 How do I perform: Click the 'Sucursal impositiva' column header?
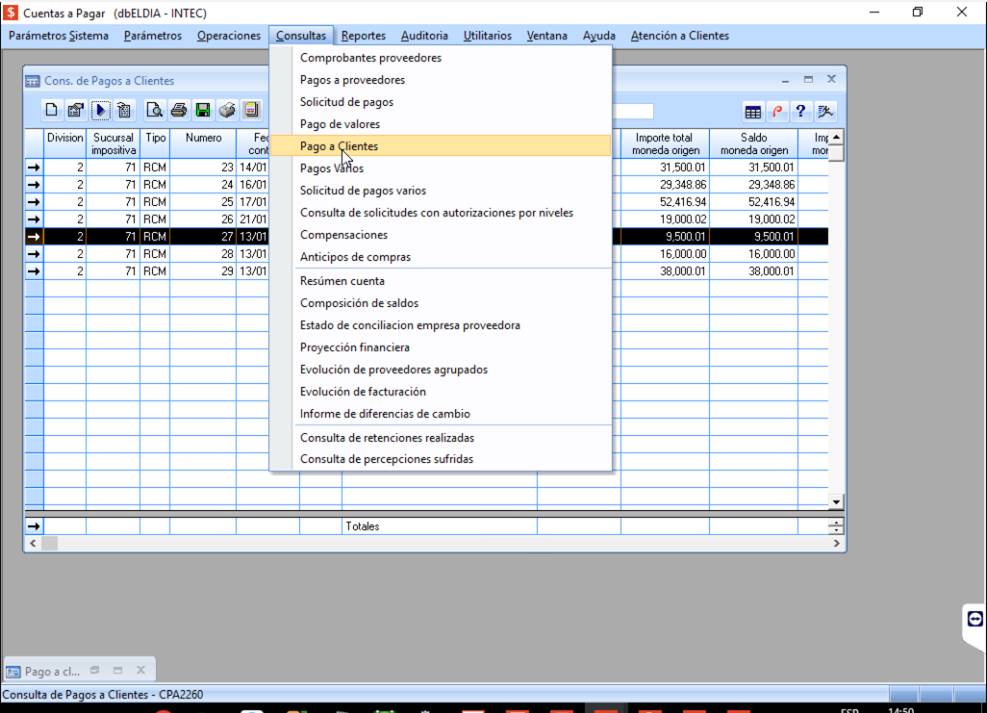click(113, 144)
